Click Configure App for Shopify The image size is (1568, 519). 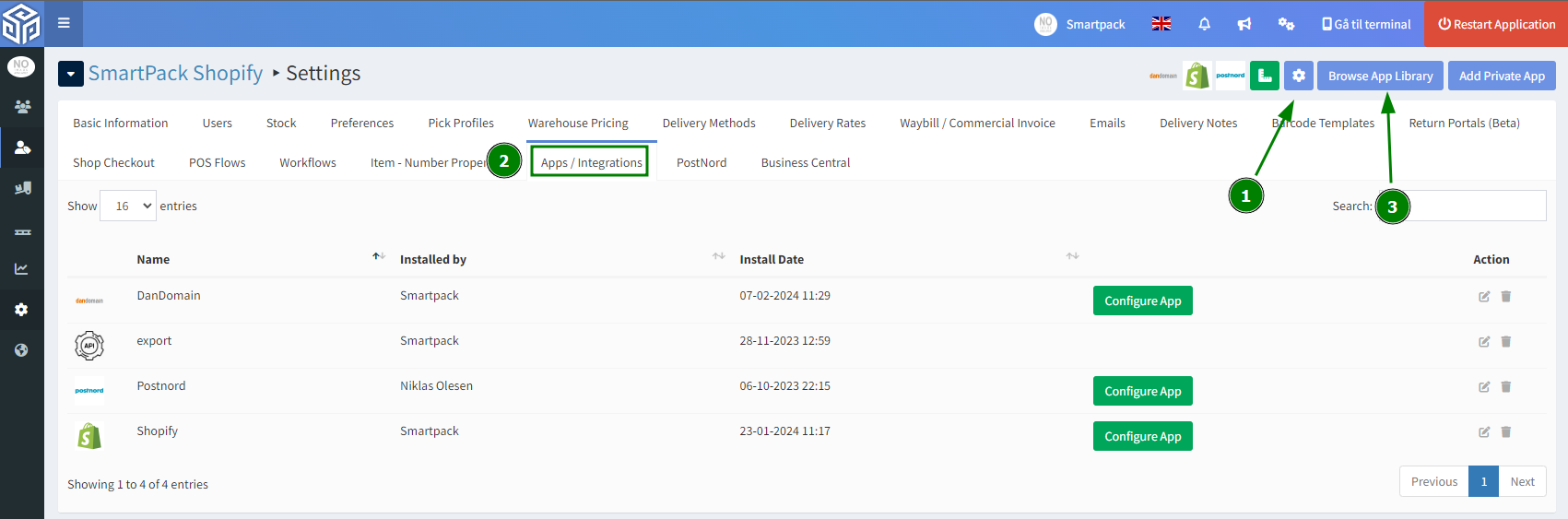(1143, 436)
